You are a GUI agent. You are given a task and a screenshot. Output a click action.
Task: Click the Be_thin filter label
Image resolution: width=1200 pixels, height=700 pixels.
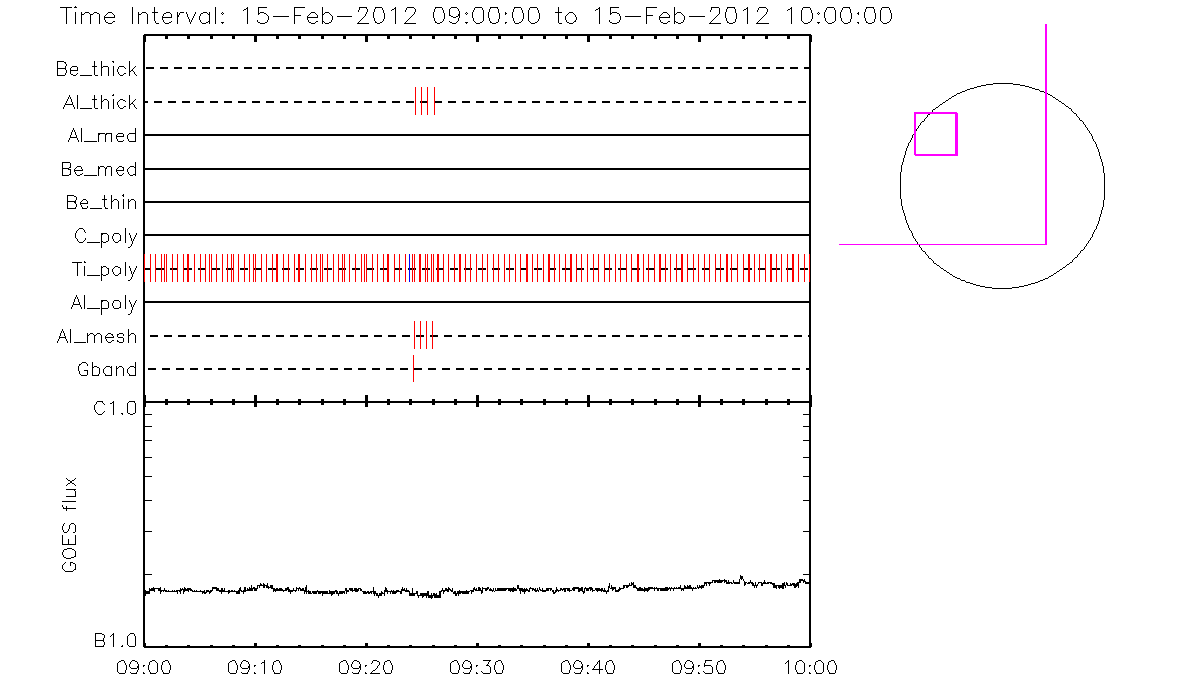point(101,203)
